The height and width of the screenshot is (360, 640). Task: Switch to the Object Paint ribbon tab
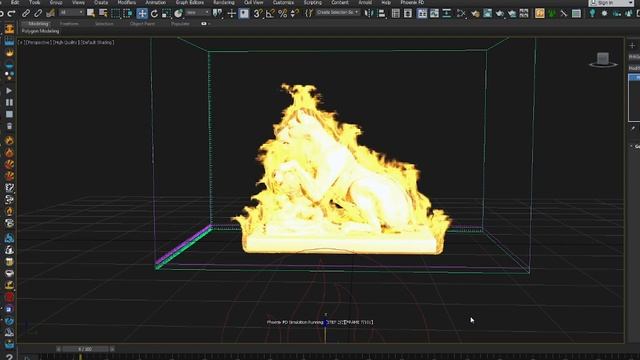pos(142,24)
